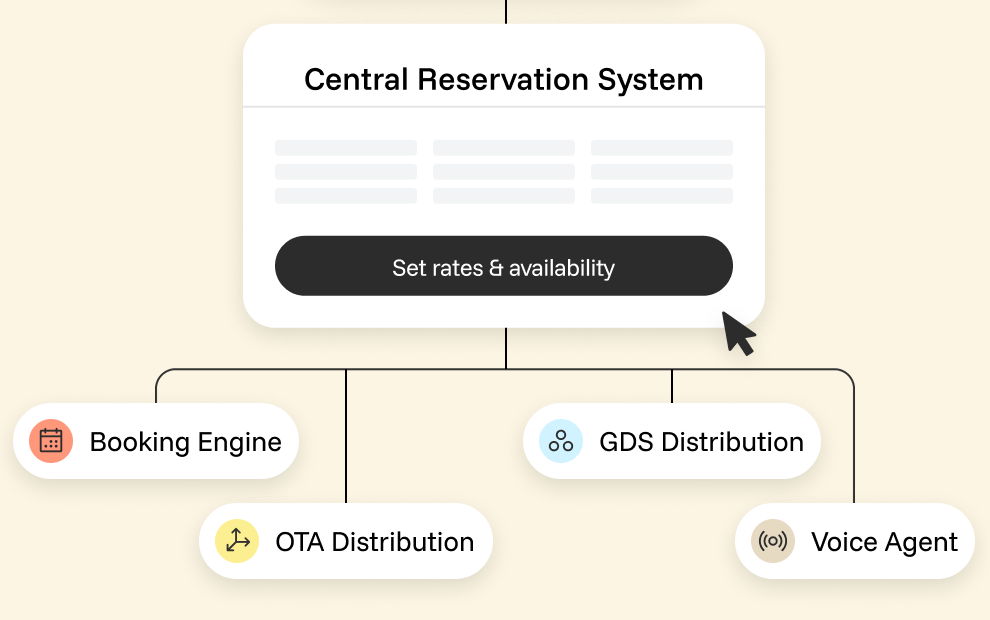This screenshot has width=990, height=620.
Task: Click the bottom-right placeholder bar in card
Action: coord(662,196)
